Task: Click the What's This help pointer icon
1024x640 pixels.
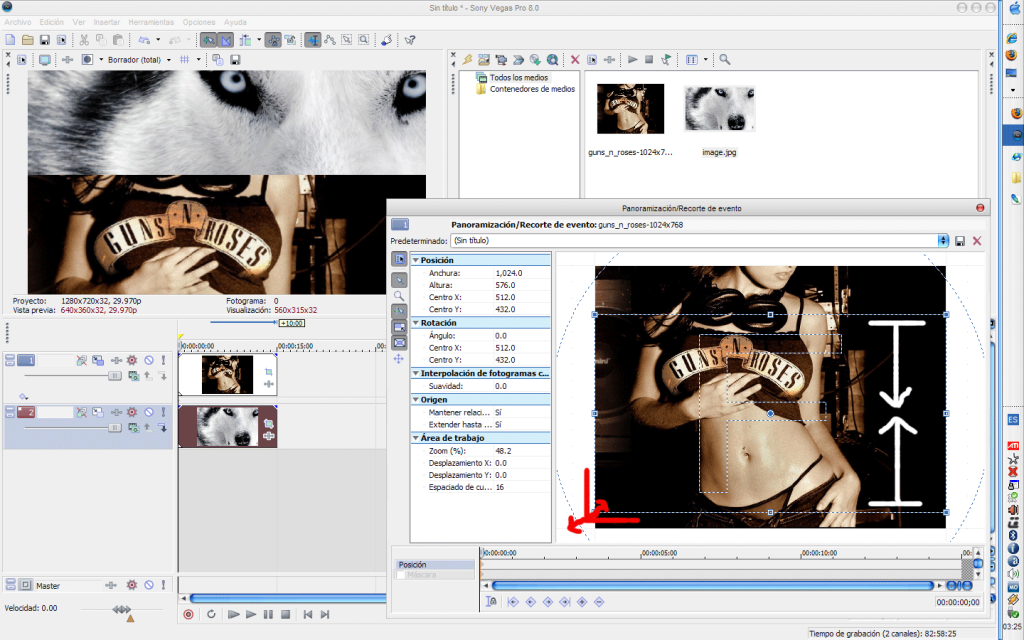Action: click(409, 40)
